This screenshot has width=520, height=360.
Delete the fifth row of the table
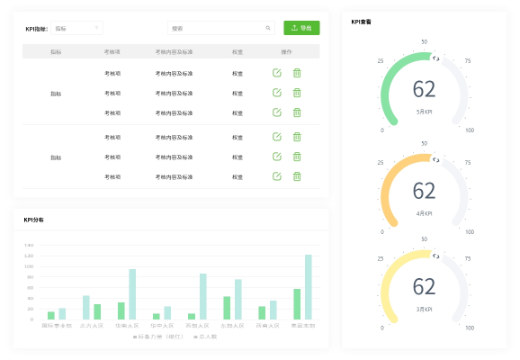point(297,156)
